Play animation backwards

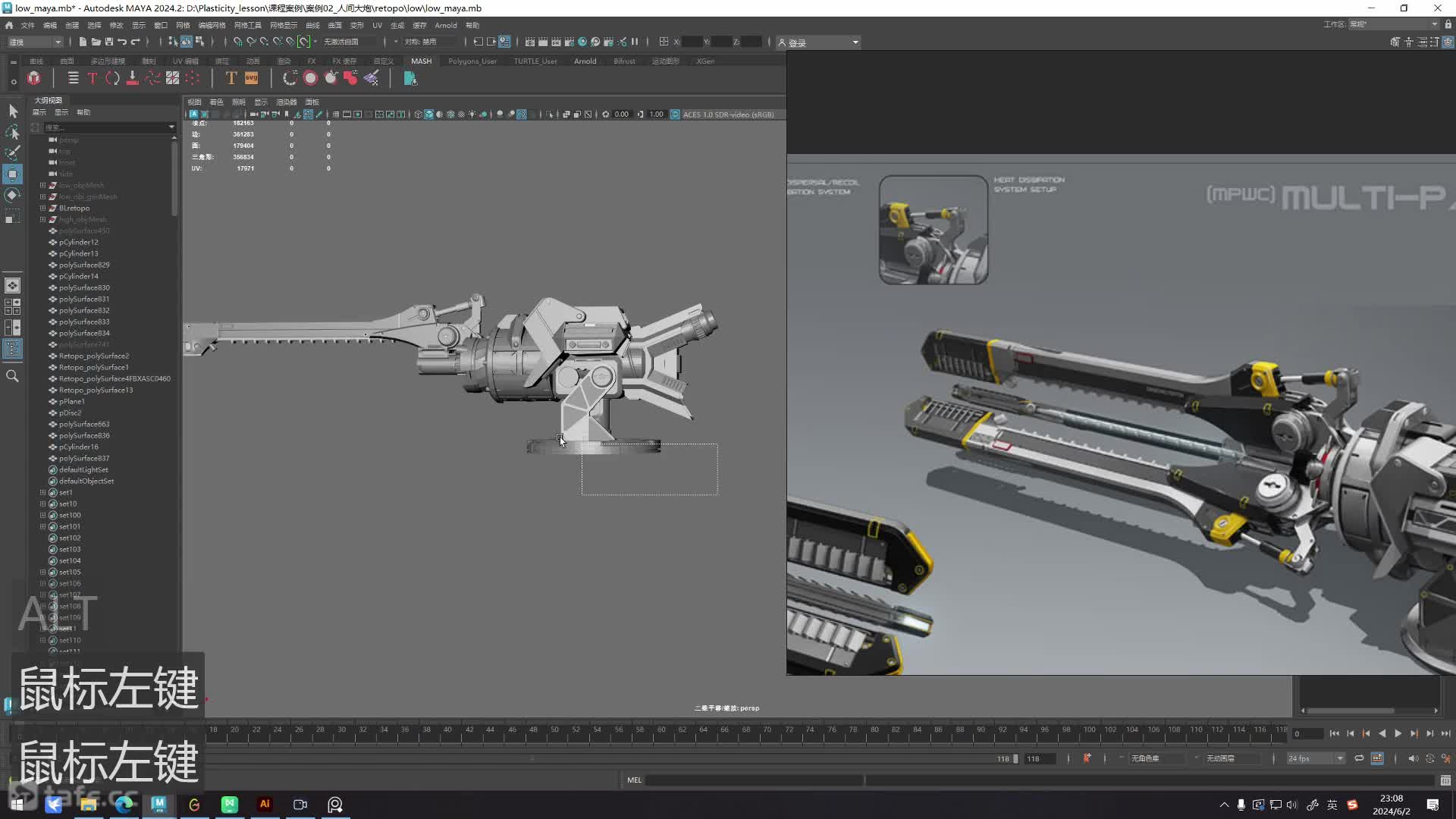[1382, 733]
